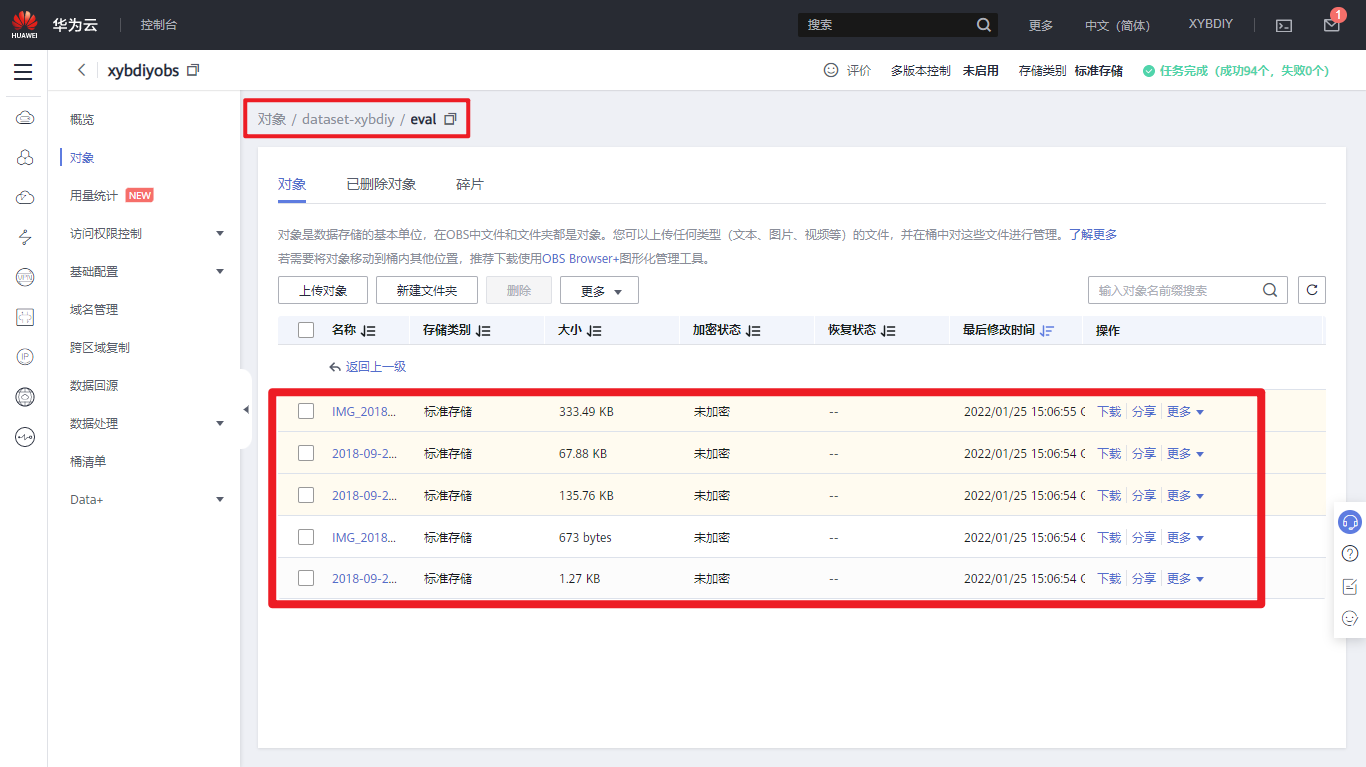Open the mail notifications icon
Image resolution: width=1366 pixels, height=767 pixels.
(1331, 25)
